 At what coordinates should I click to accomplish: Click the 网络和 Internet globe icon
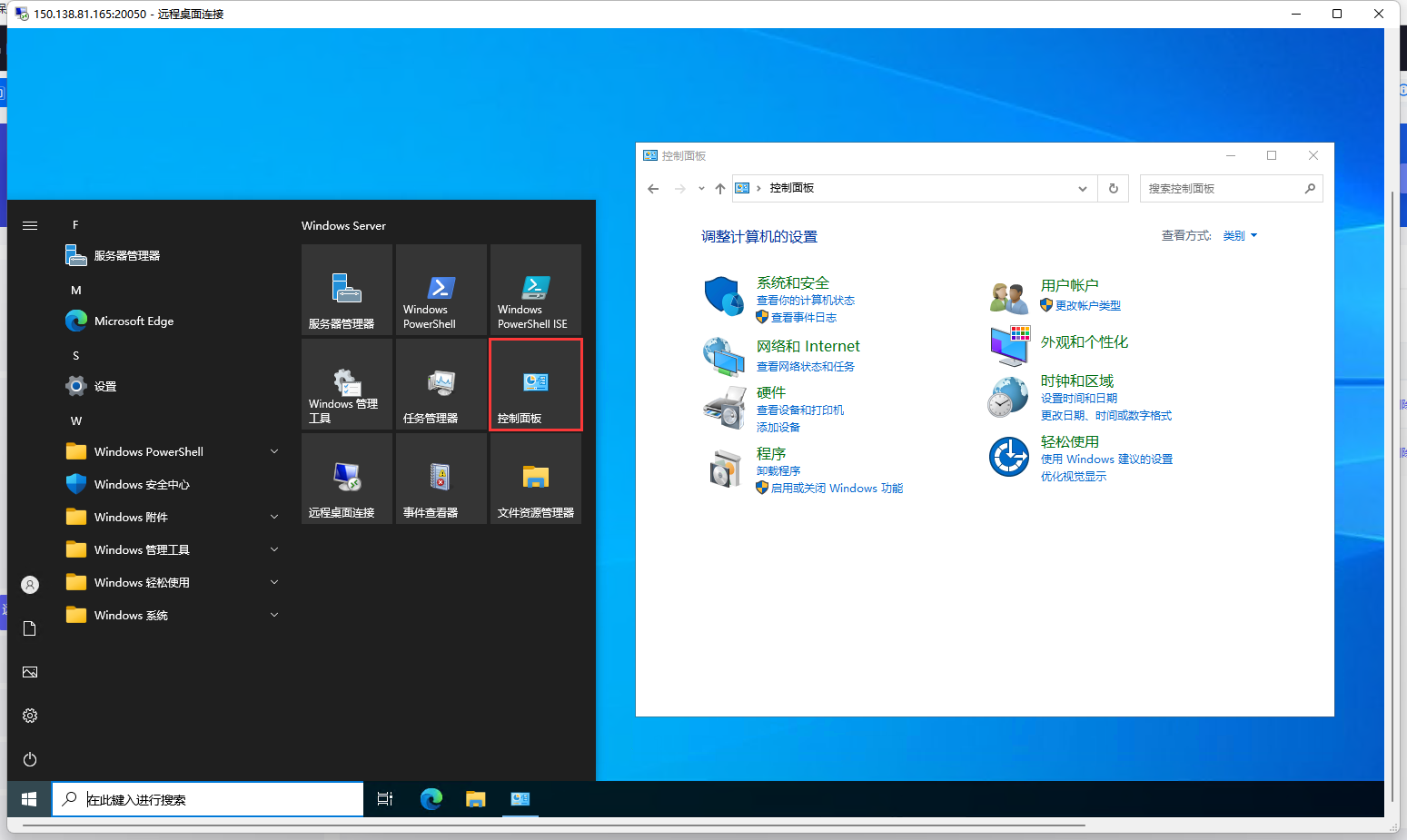click(x=724, y=356)
